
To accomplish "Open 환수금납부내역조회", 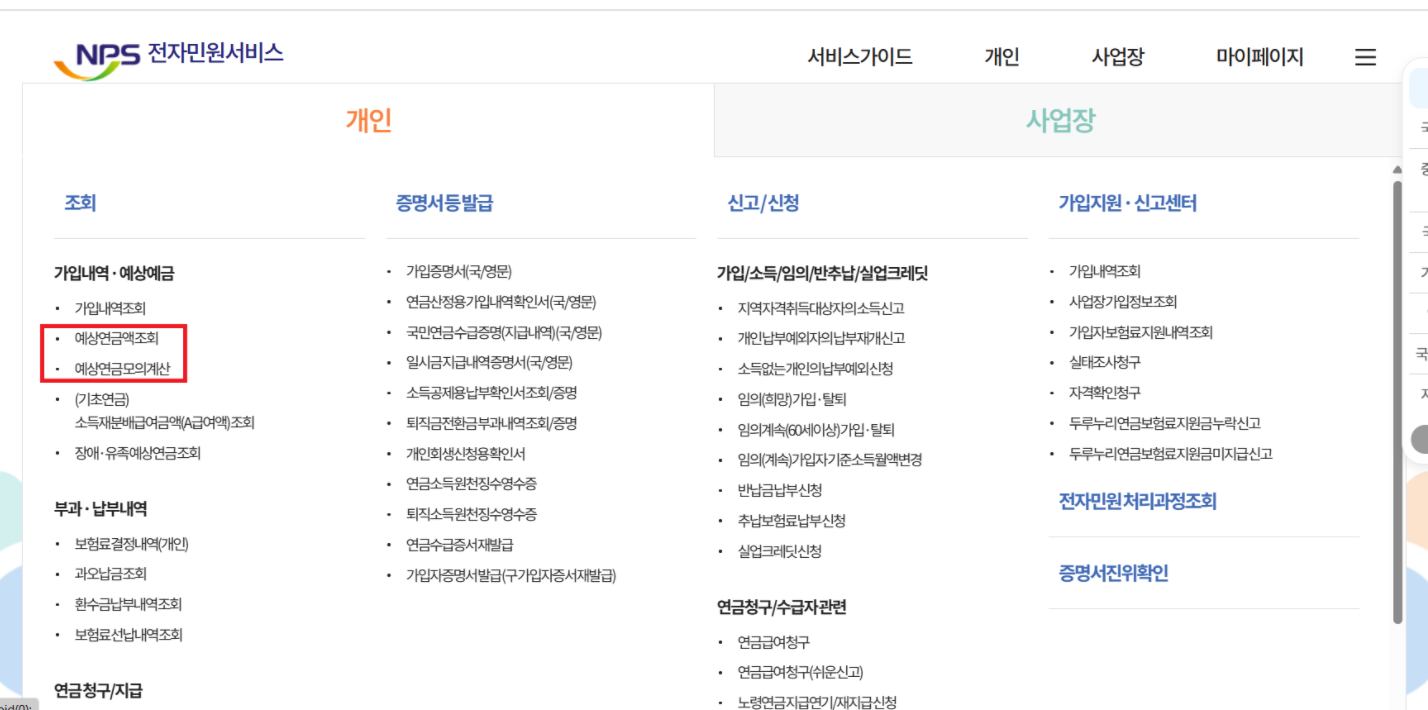I will click(x=128, y=605).
